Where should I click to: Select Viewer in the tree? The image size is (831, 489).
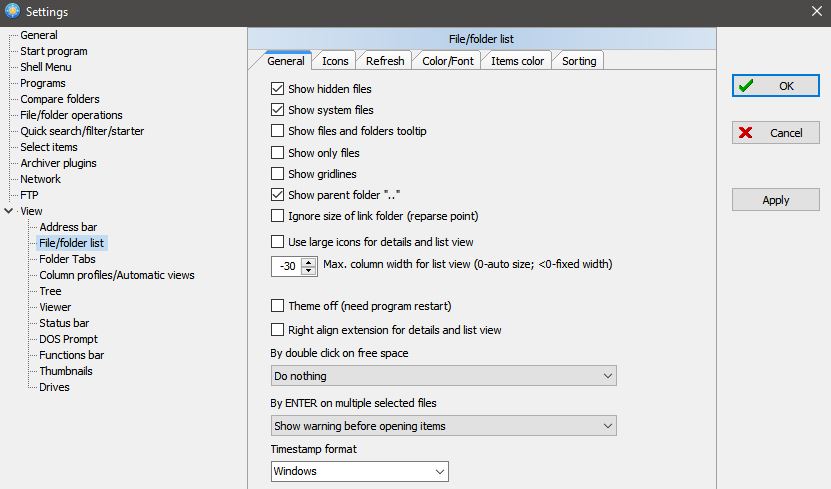click(55, 307)
